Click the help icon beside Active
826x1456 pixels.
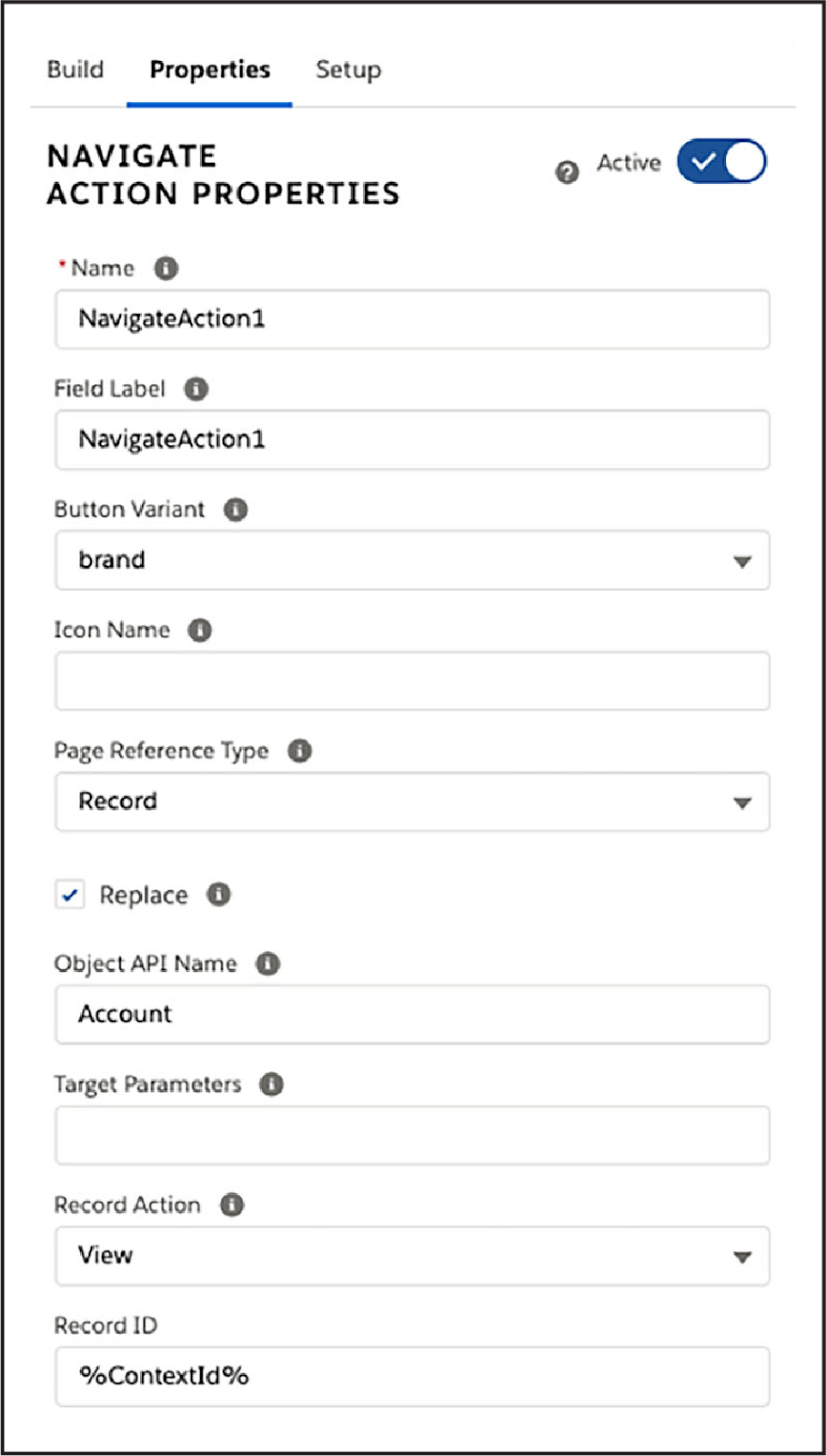coord(566,172)
